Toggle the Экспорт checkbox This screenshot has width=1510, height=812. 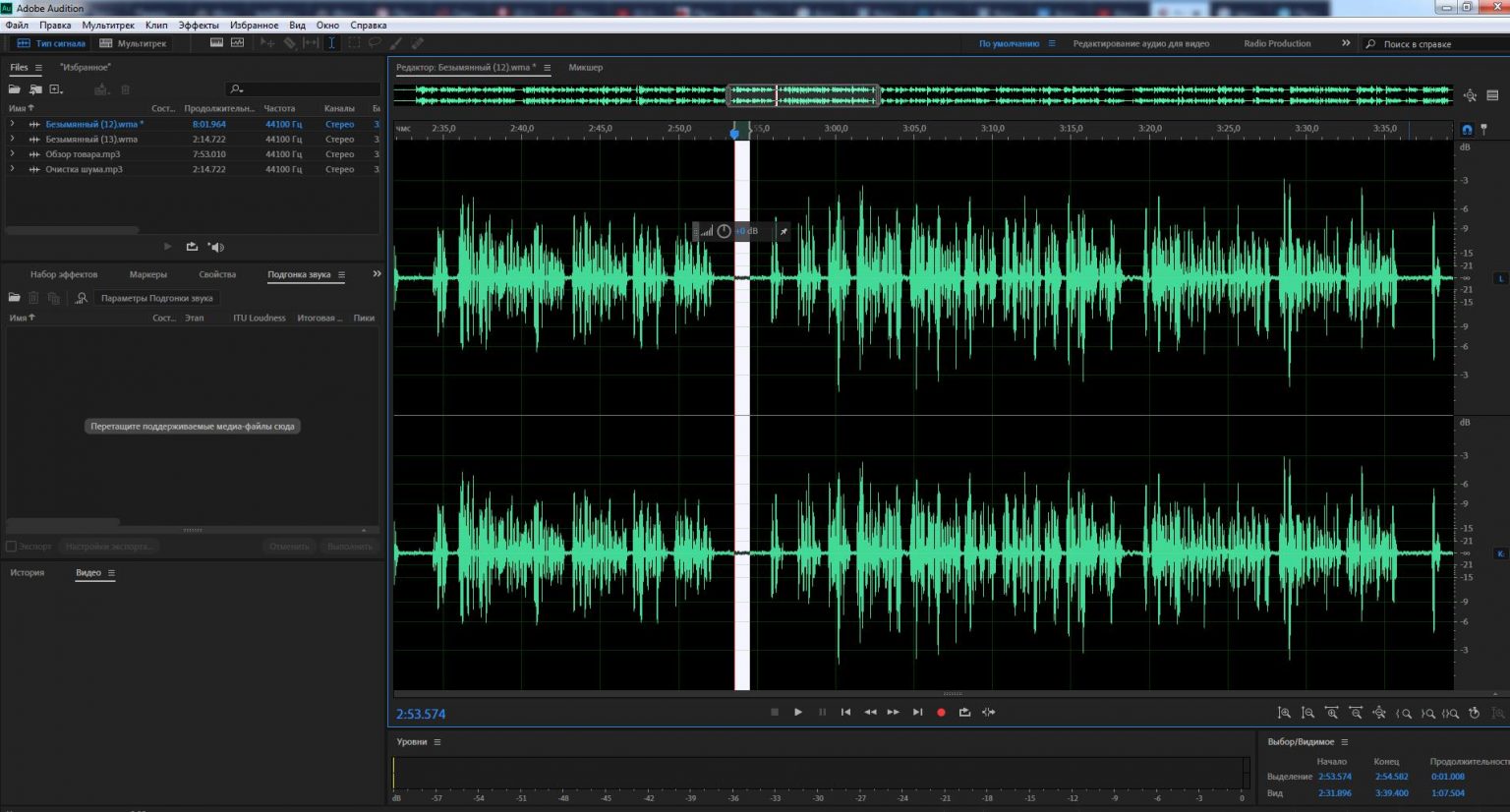[x=12, y=546]
